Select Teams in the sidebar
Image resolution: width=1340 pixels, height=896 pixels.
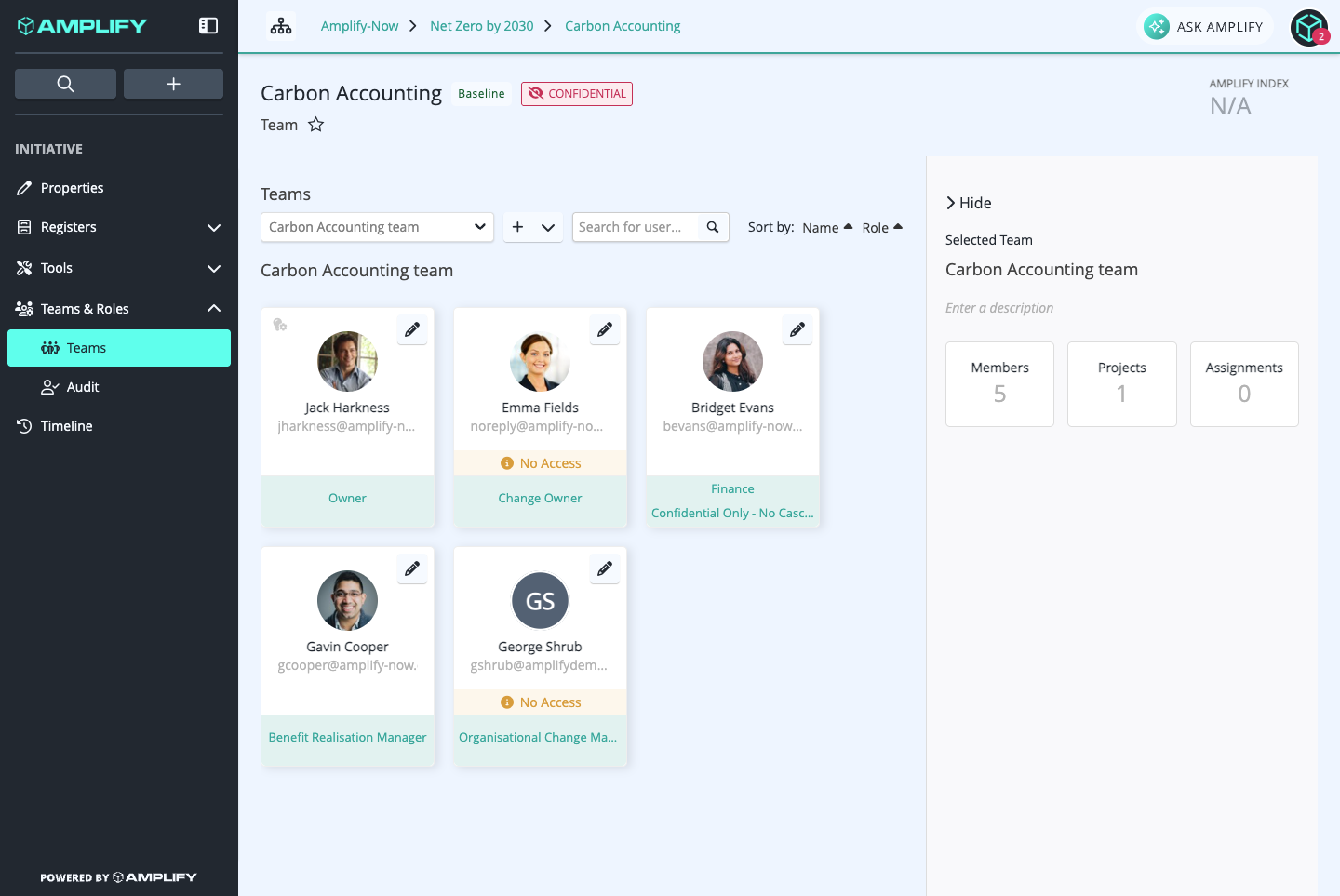pos(119,348)
